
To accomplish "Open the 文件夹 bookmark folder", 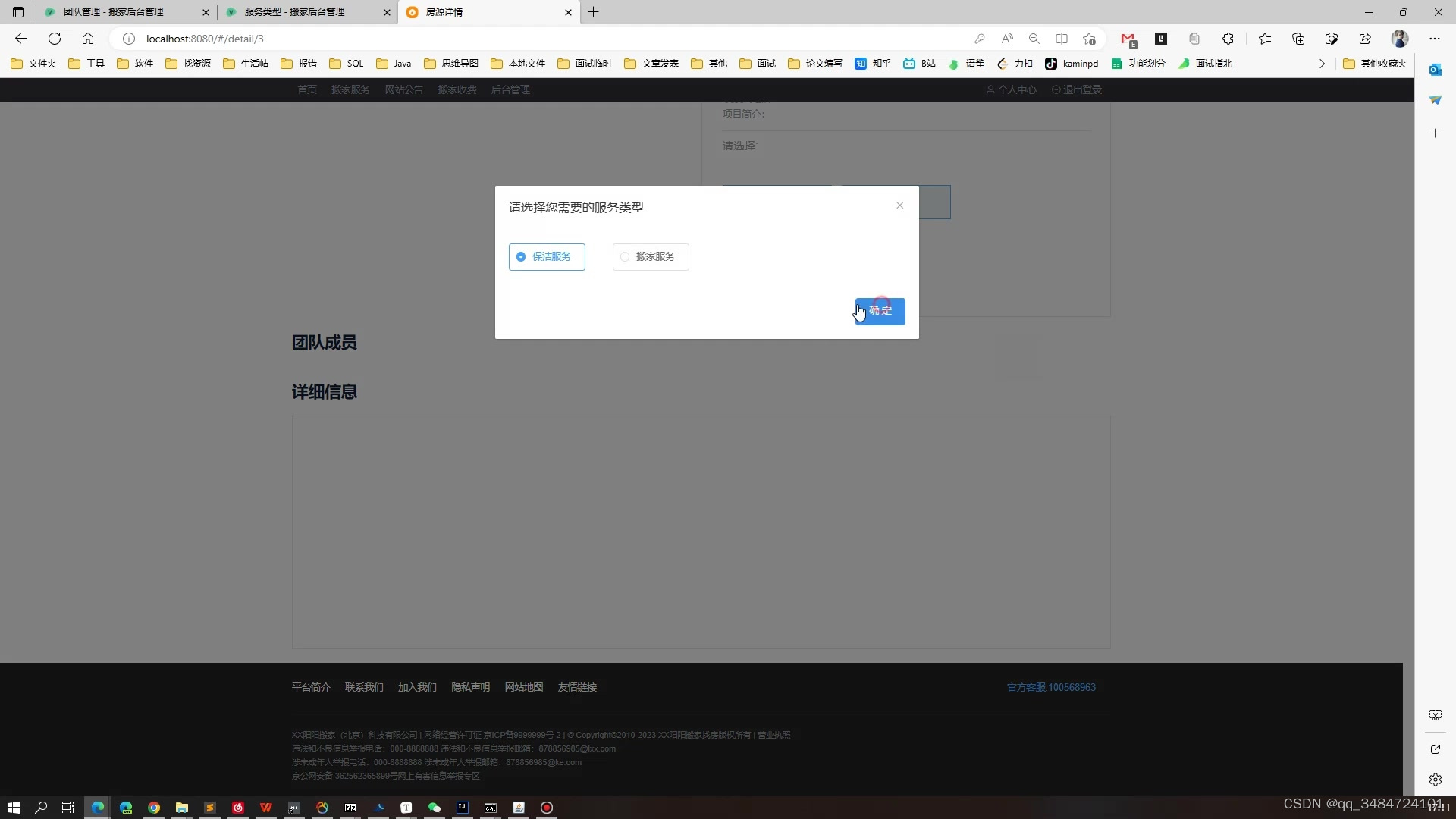I will [x=33, y=64].
